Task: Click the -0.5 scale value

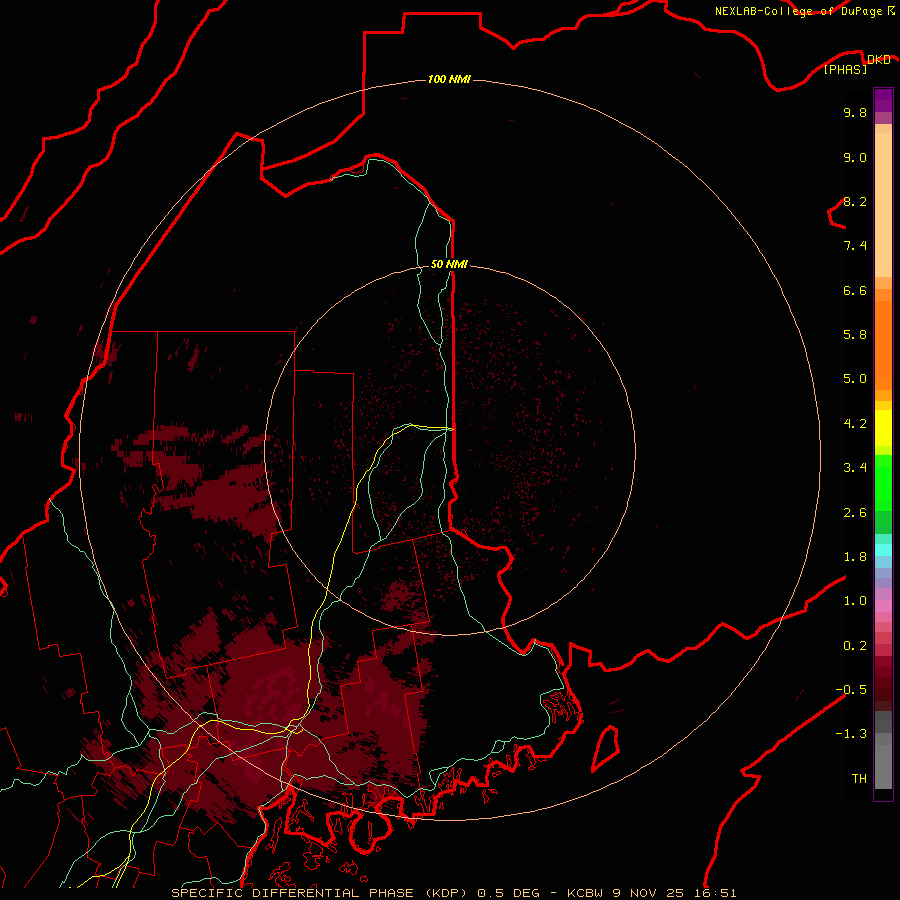Action: coord(851,690)
